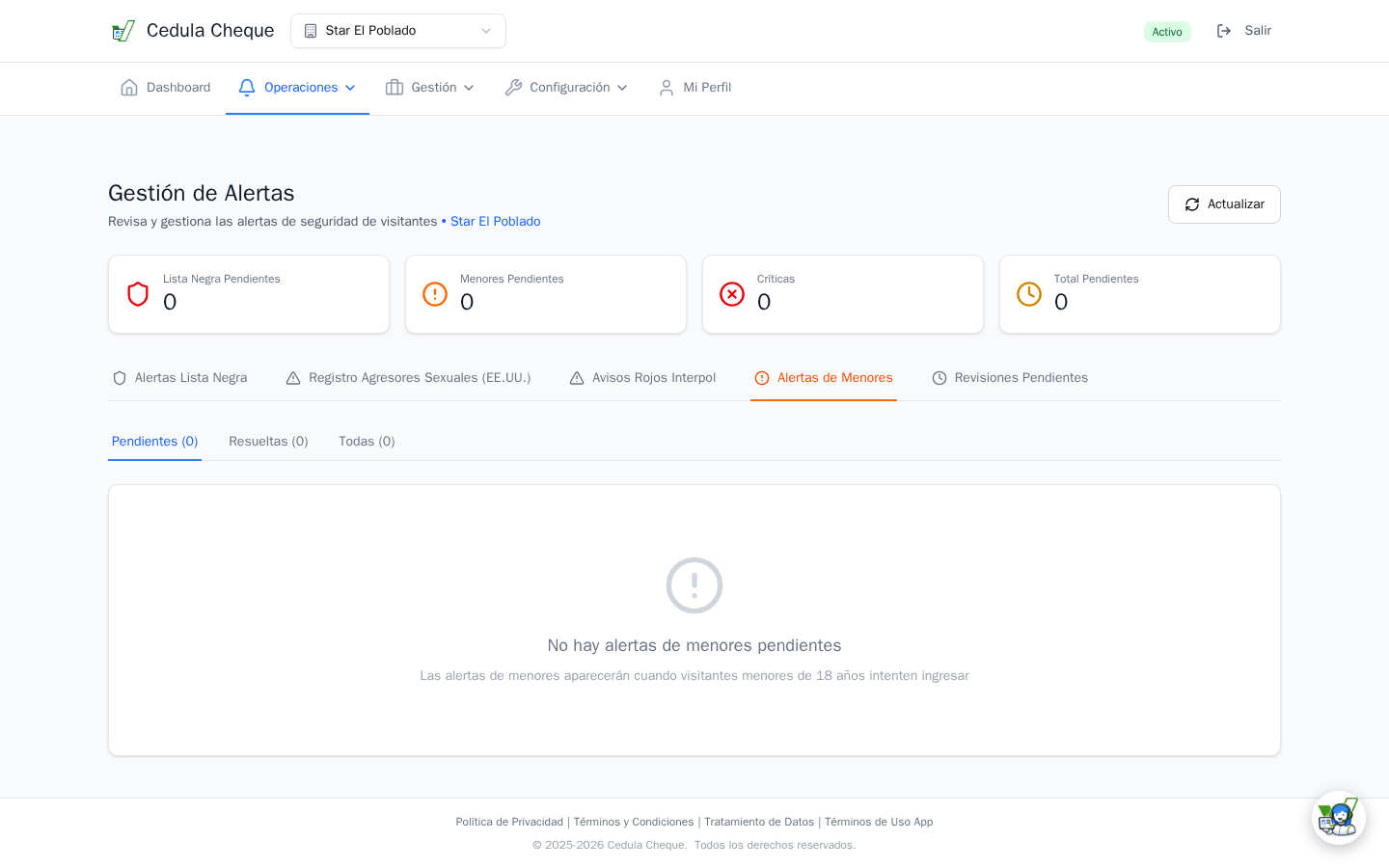1389x868 pixels.
Task: Switch to the Resueltas (0) filter tab
Action: click(268, 442)
